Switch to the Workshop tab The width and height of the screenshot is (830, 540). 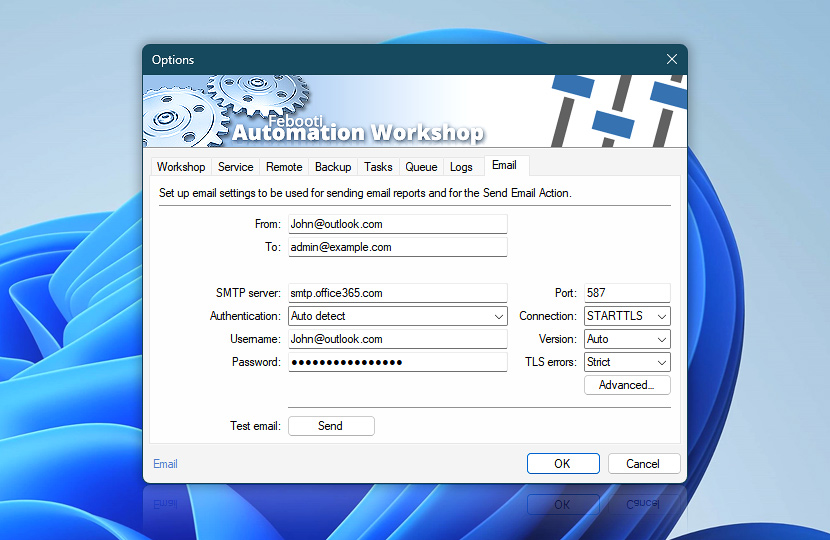coord(181,167)
